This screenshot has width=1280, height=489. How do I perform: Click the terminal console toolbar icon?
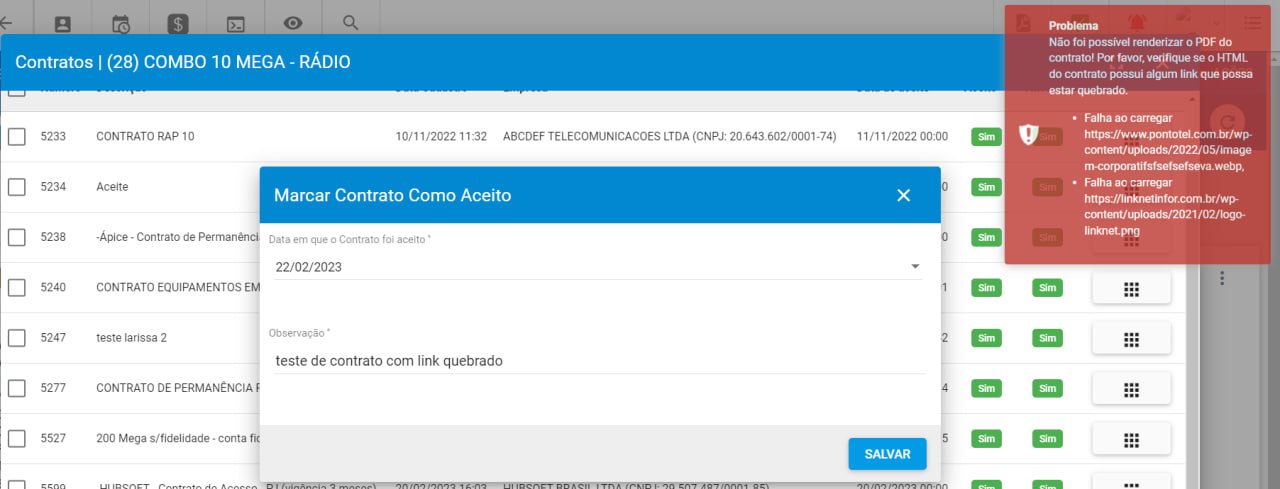[x=236, y=23]
